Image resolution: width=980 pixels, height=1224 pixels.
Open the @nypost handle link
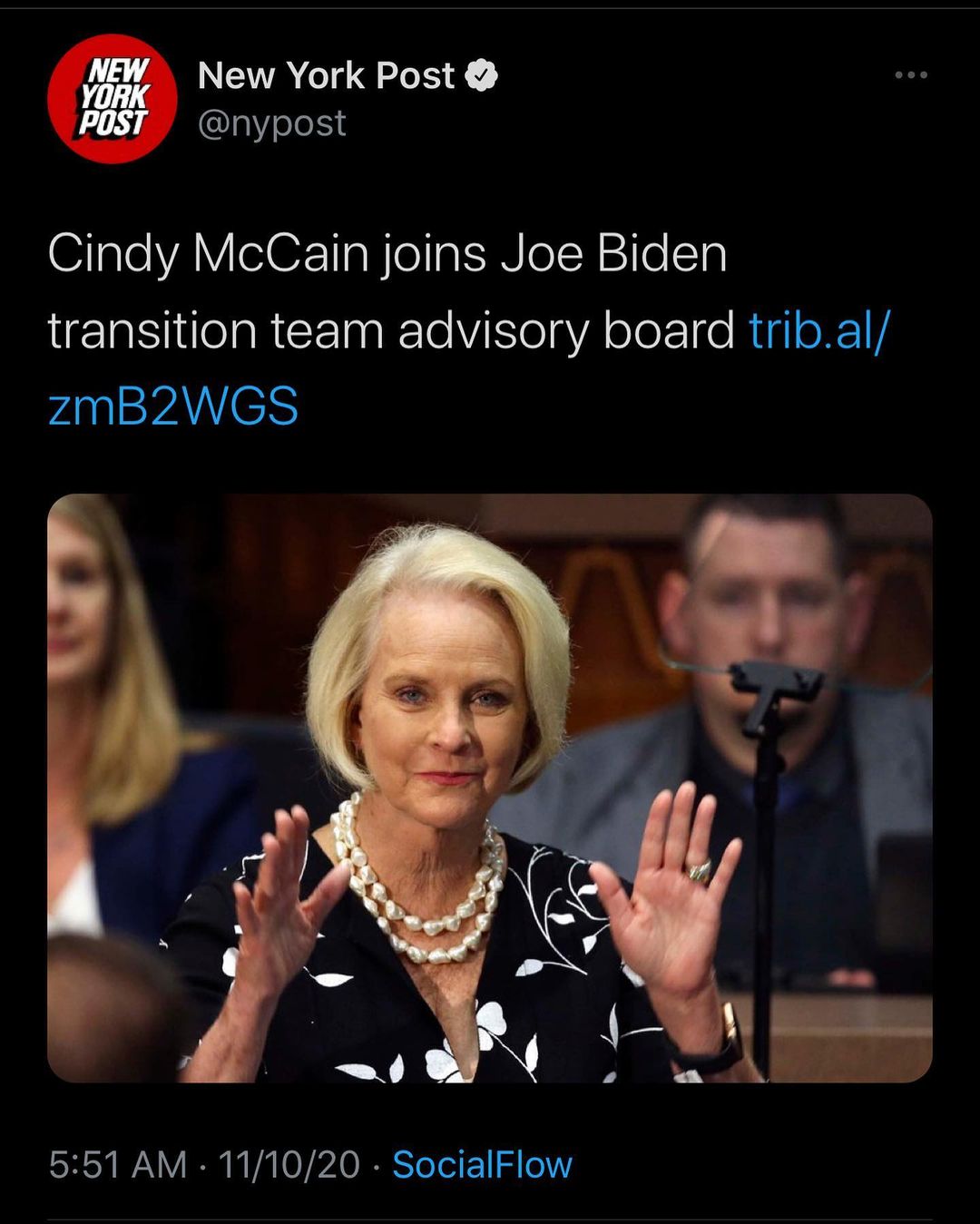coord(272,124)
